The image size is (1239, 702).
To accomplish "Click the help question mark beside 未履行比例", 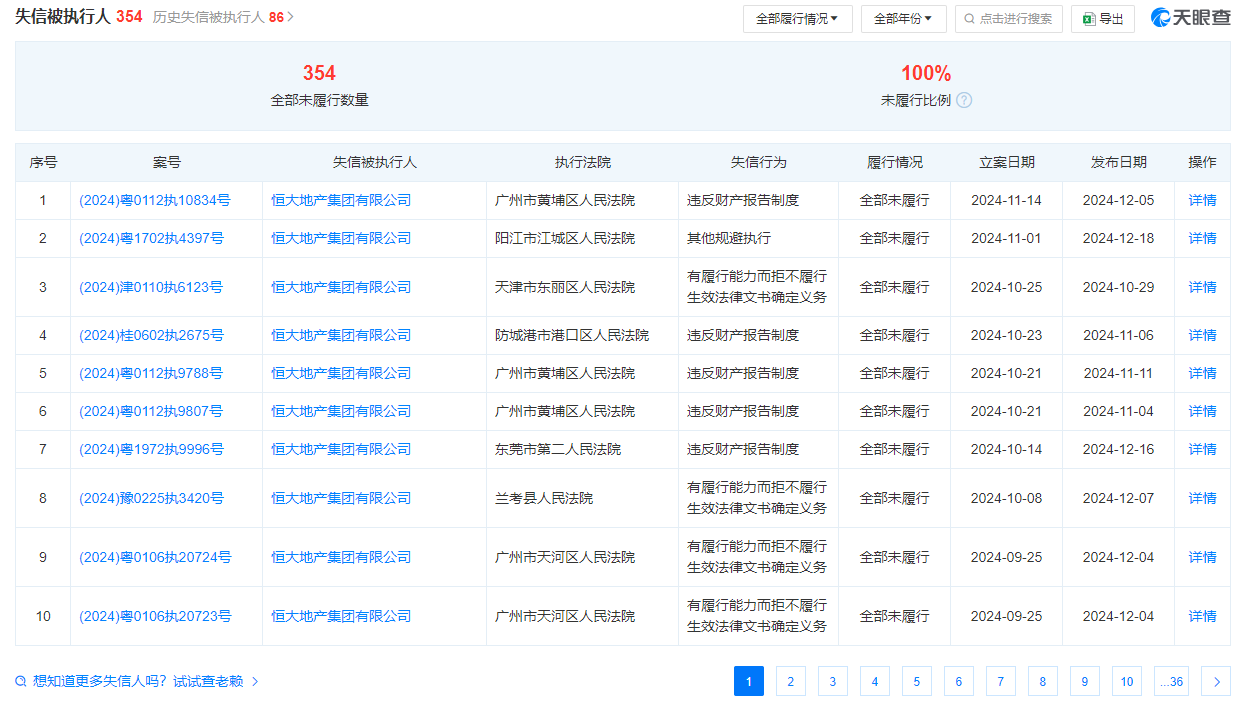I will click(964, 100).
